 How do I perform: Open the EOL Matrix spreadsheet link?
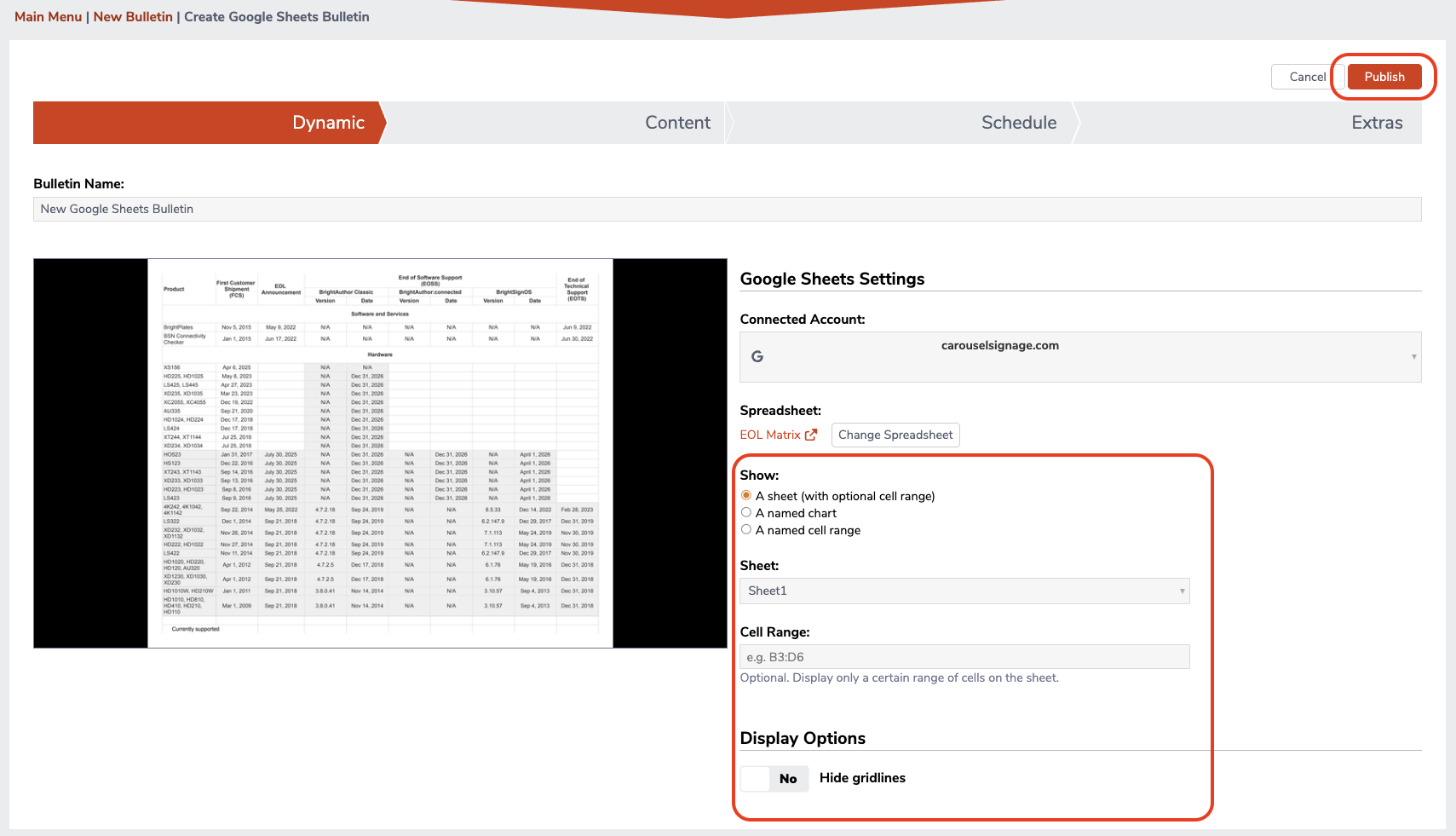pyautogui.click(x=770, y=435)
